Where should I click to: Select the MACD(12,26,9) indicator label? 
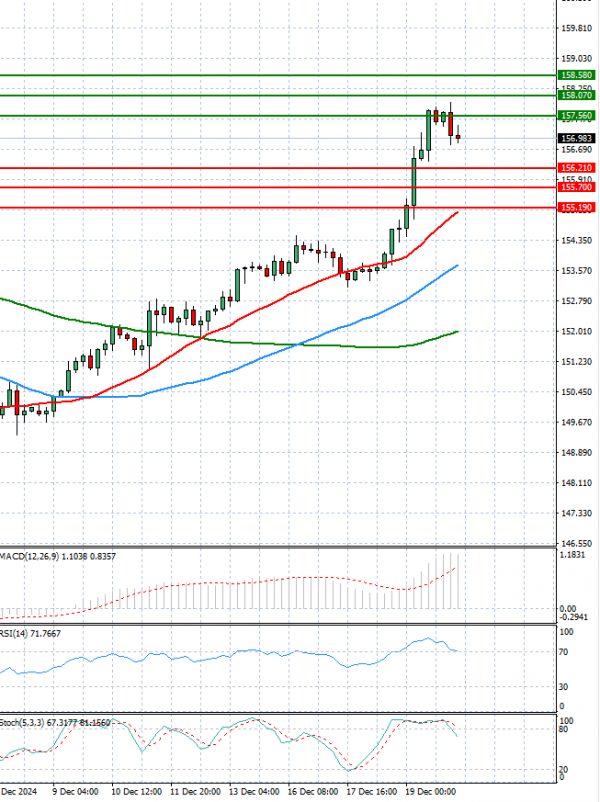pyautogui.click(x=58, y=556)
